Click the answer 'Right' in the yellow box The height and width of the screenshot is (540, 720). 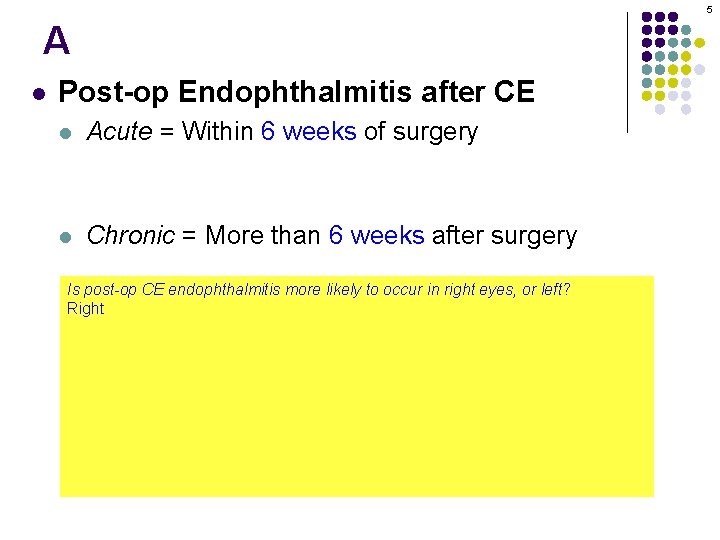85,308
